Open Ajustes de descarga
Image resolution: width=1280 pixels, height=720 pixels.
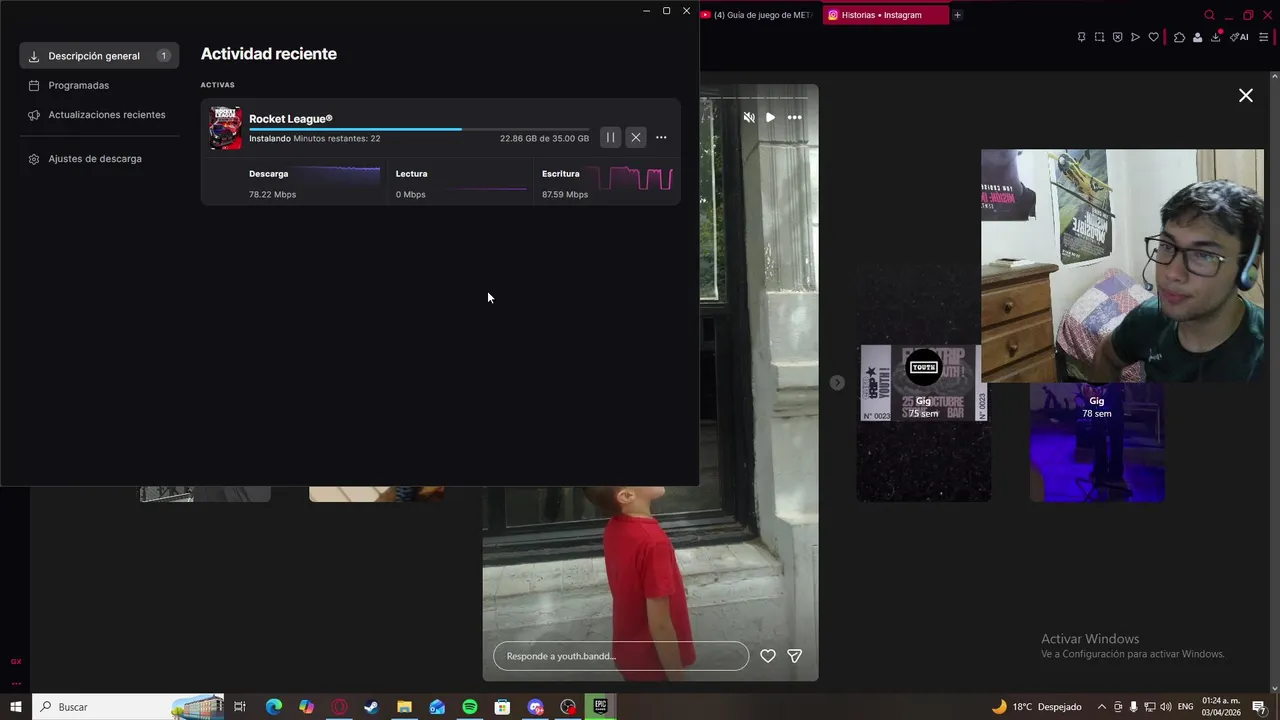(94, 159)
